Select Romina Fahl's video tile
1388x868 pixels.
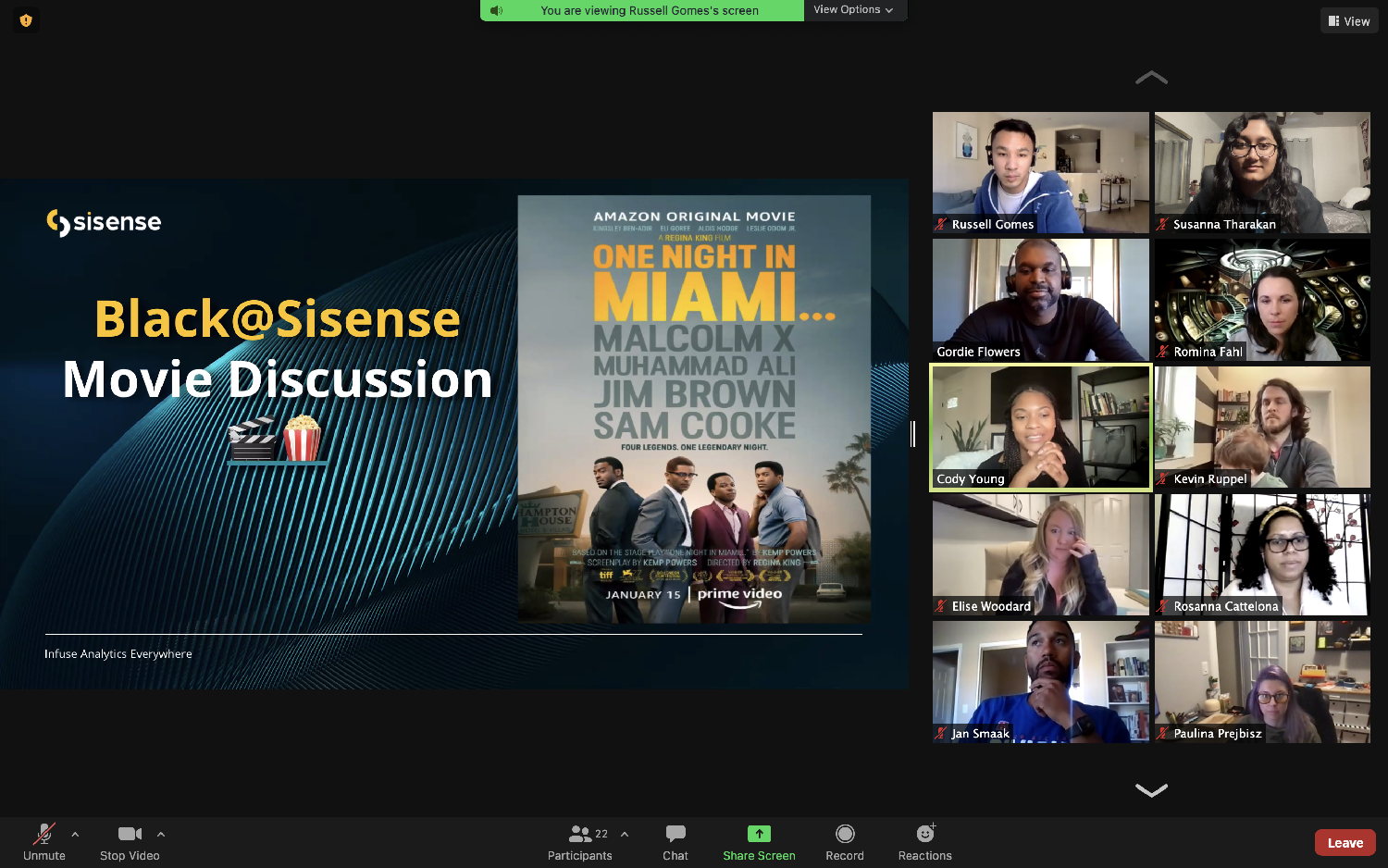(1262, 300)
